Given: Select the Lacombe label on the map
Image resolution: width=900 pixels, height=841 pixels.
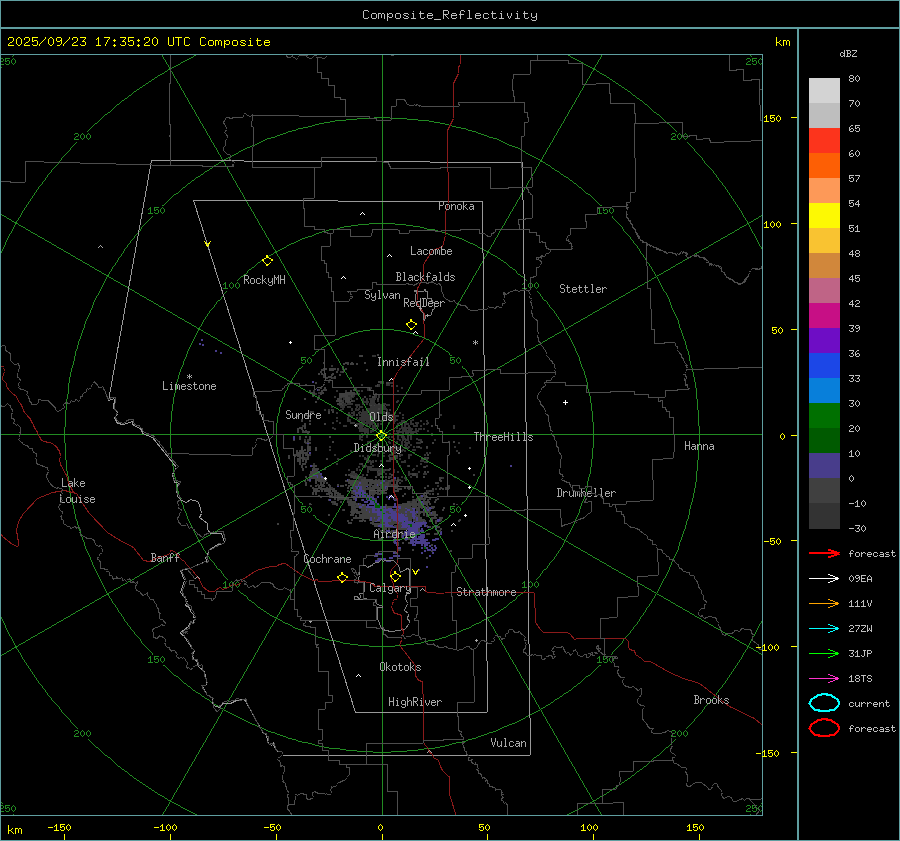Looking at the screenshot, I should click(431, 251).
